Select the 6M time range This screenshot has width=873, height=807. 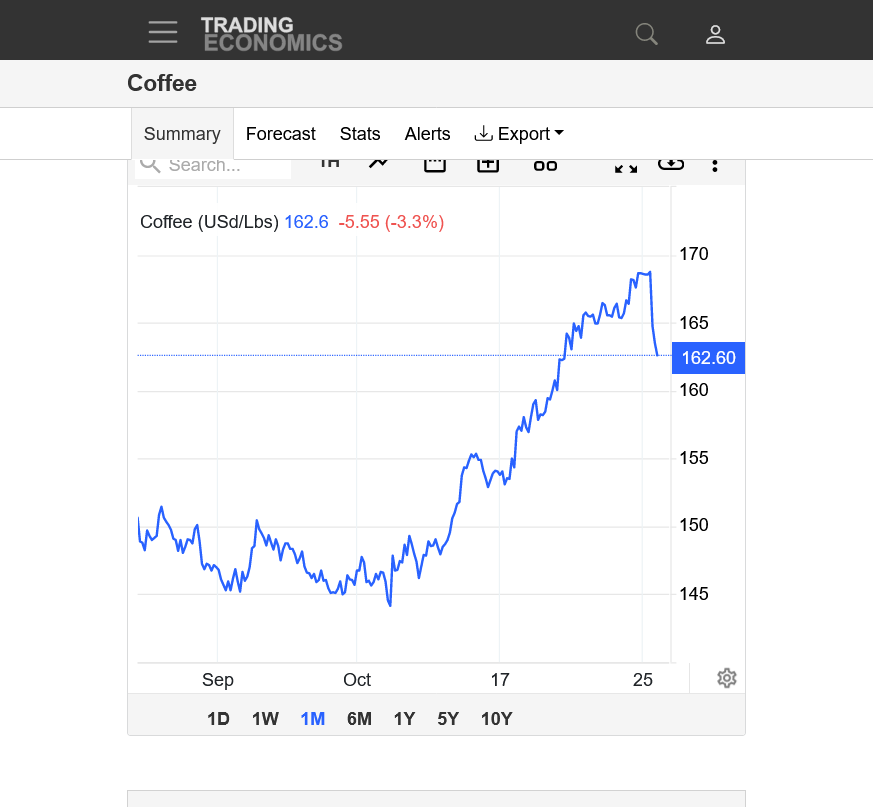[x=359, y=718]
